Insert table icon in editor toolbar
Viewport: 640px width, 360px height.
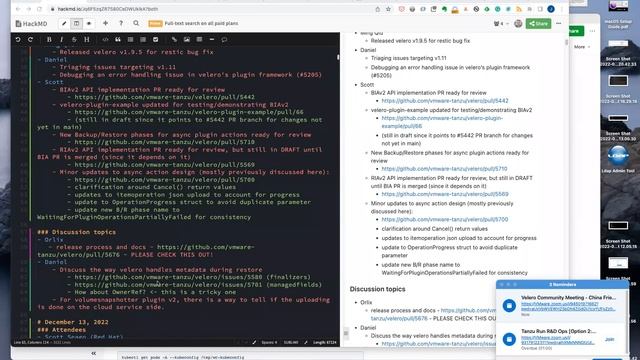[x=199, y=40]
